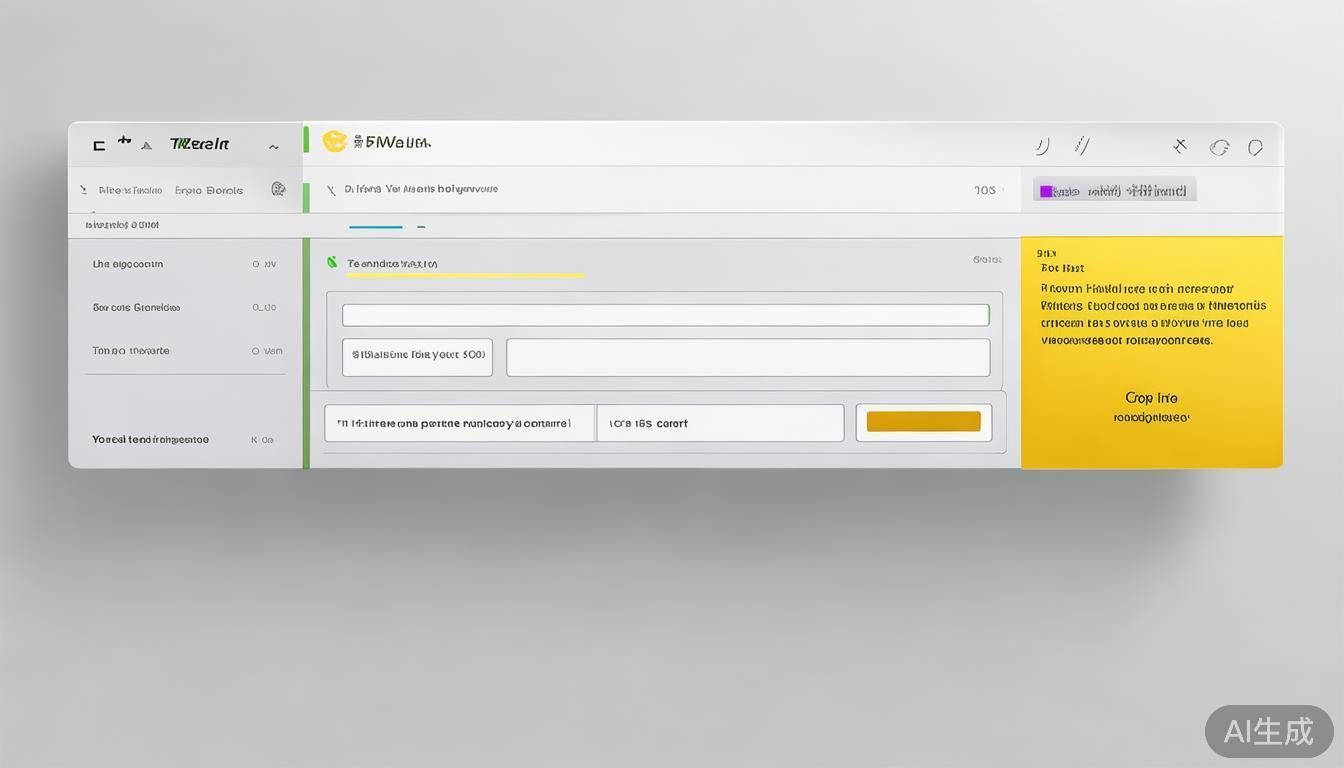Select the 'Yoveal' item at sidebar bottom
The image size is (1344, 768).
(x=150, y=439)
